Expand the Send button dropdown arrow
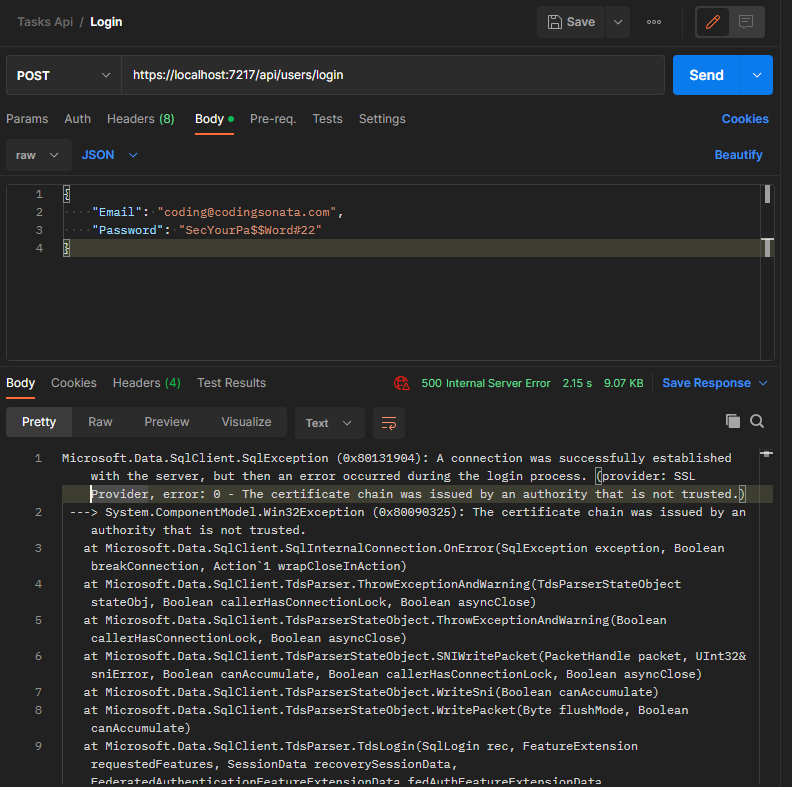Viewport: 792px width, 787px height. point(756,75)
